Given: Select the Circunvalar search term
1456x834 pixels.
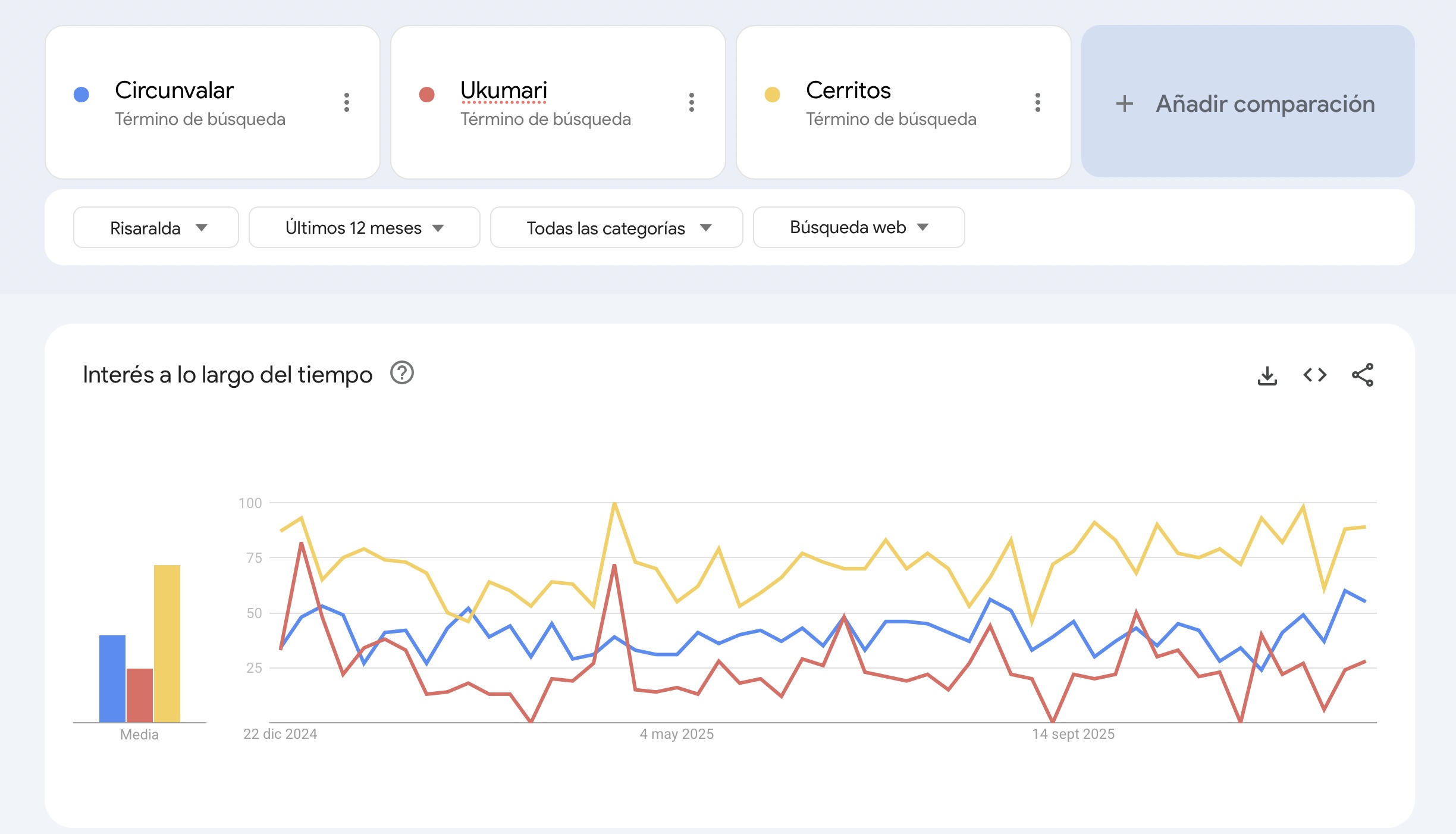Looking at the screenshot, I should pos(174,90).
